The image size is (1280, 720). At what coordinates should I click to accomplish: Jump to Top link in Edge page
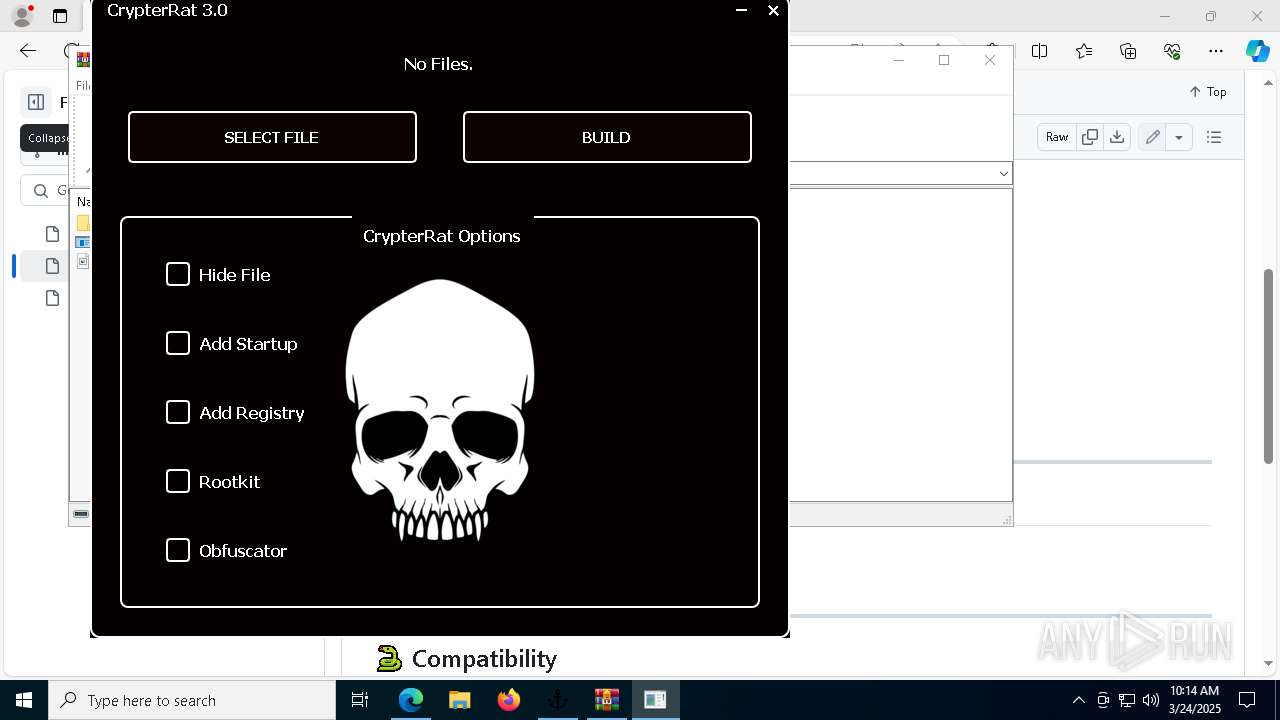[1208, 91]
